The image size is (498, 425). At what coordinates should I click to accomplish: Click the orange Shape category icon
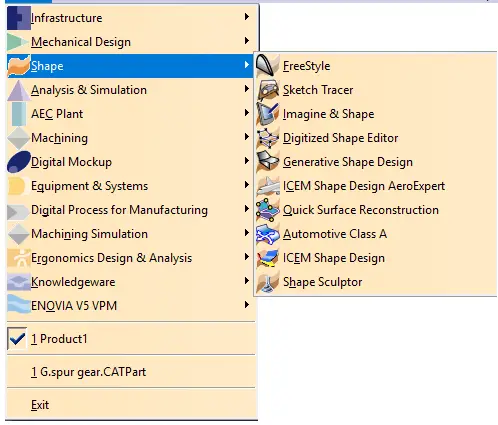[x=19, y=66]
